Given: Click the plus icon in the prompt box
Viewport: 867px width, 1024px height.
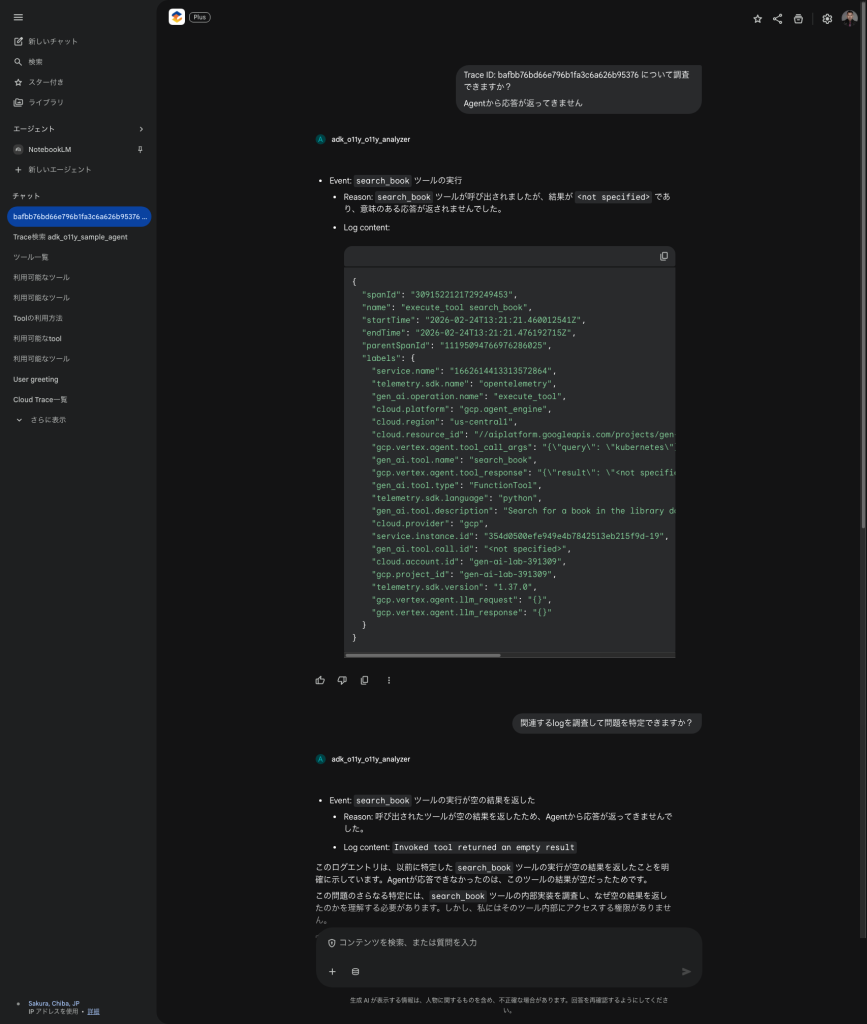Looking at the screenshot, I should tap(332, 971).
